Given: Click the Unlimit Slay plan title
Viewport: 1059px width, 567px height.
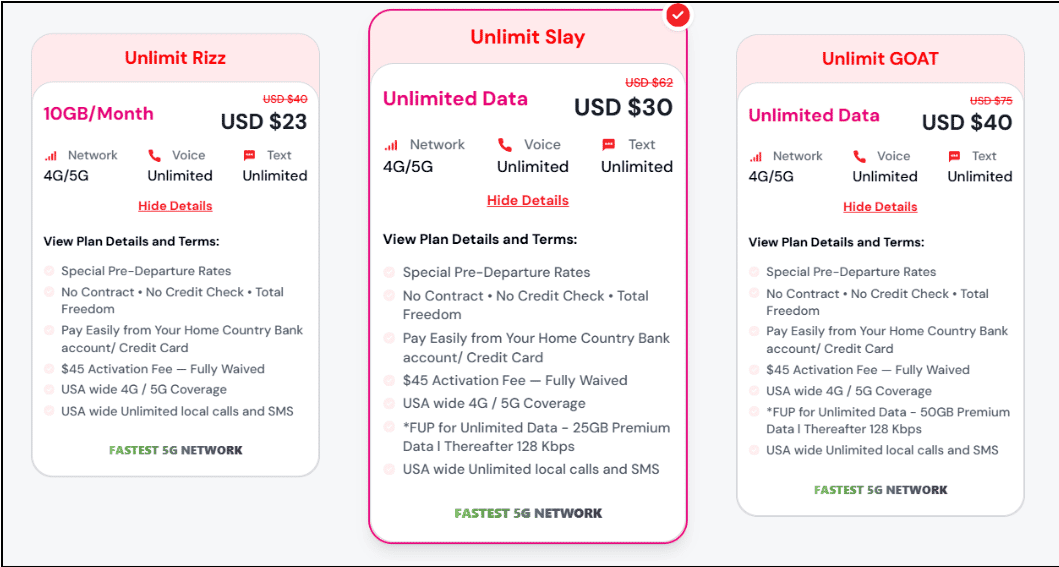Looking at the screenshot, I should point(528,37).
